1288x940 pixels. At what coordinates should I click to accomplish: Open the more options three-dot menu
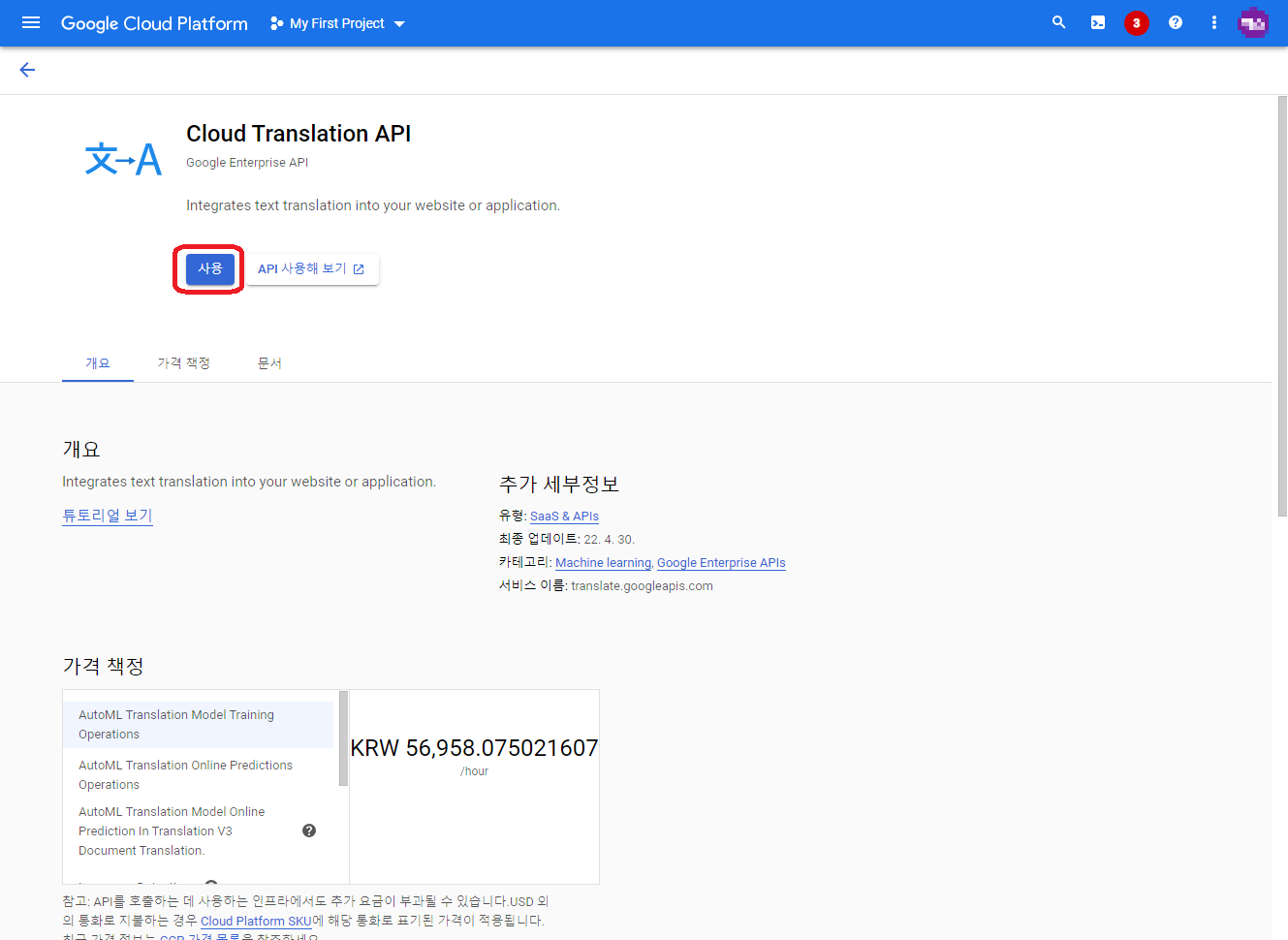coord(1213,22)
